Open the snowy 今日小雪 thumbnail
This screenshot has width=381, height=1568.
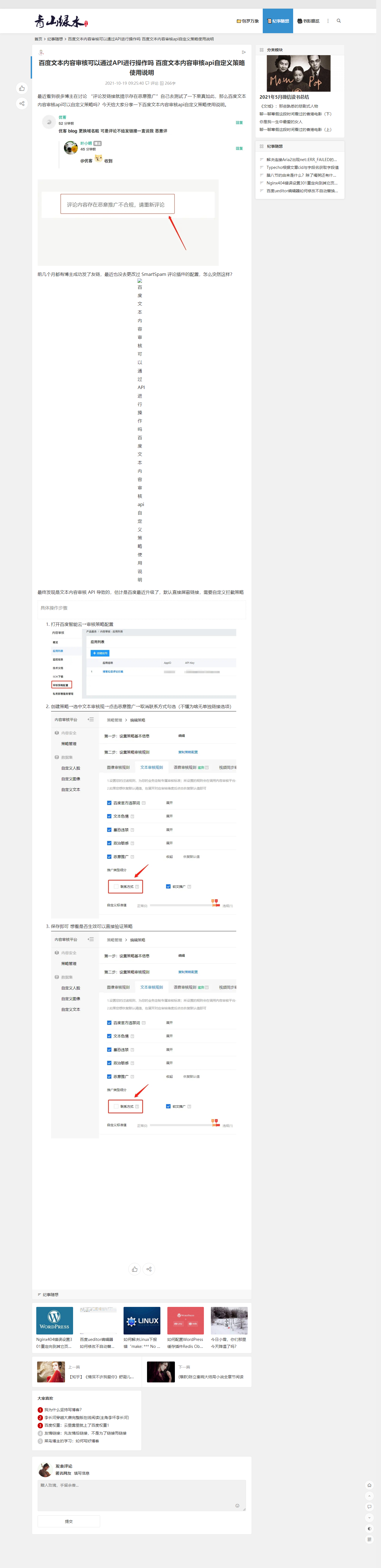tap(229, 1321)
